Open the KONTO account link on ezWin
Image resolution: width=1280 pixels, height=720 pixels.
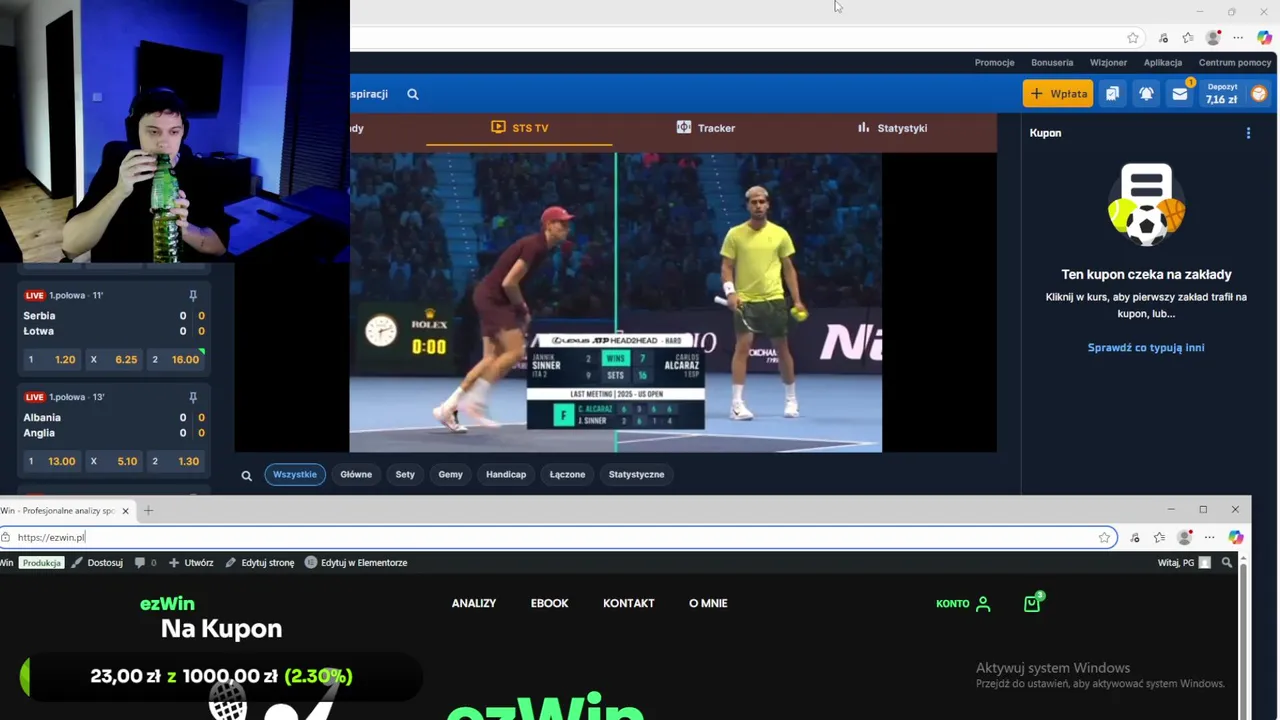point(963,604)
